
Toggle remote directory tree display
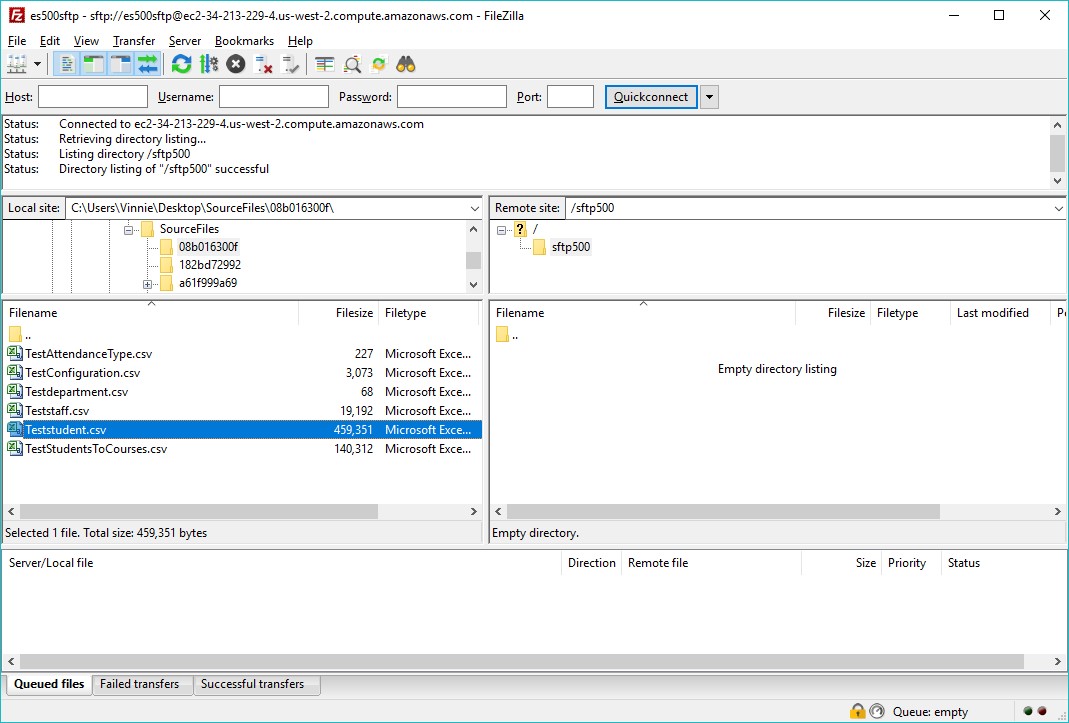[121, 65]
